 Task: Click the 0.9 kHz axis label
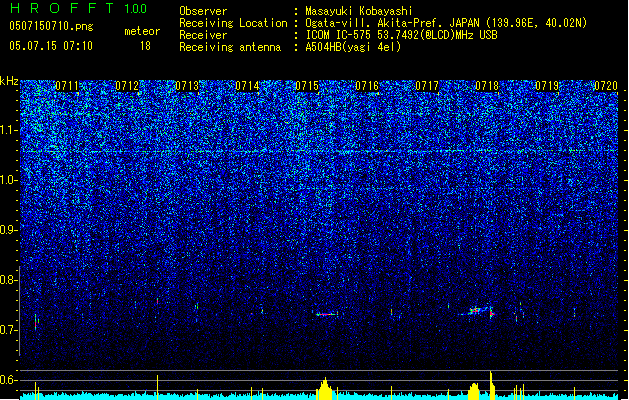tap(9, 230)
